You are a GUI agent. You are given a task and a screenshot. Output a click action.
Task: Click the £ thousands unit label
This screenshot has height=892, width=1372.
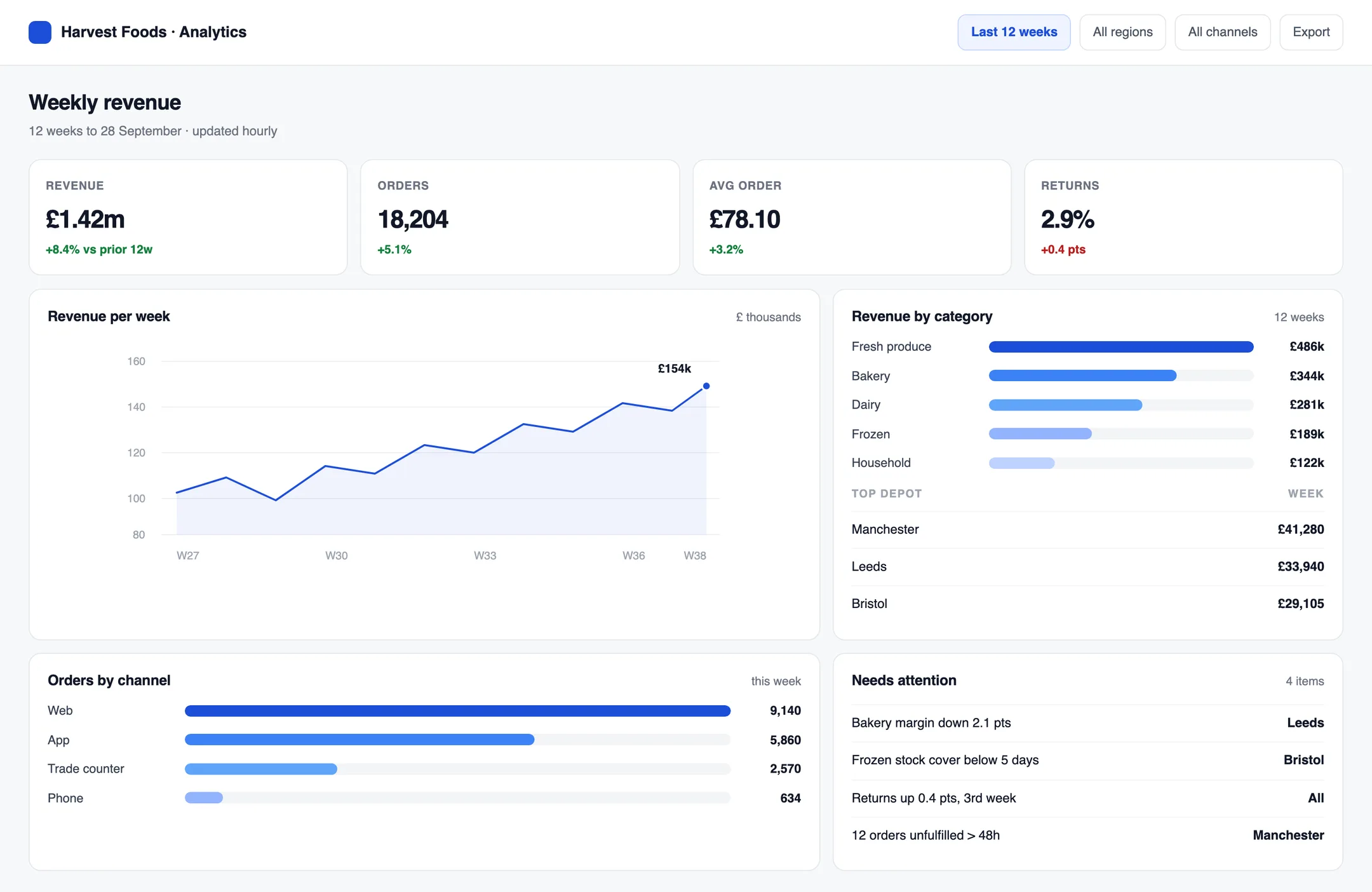click(768, 317)
